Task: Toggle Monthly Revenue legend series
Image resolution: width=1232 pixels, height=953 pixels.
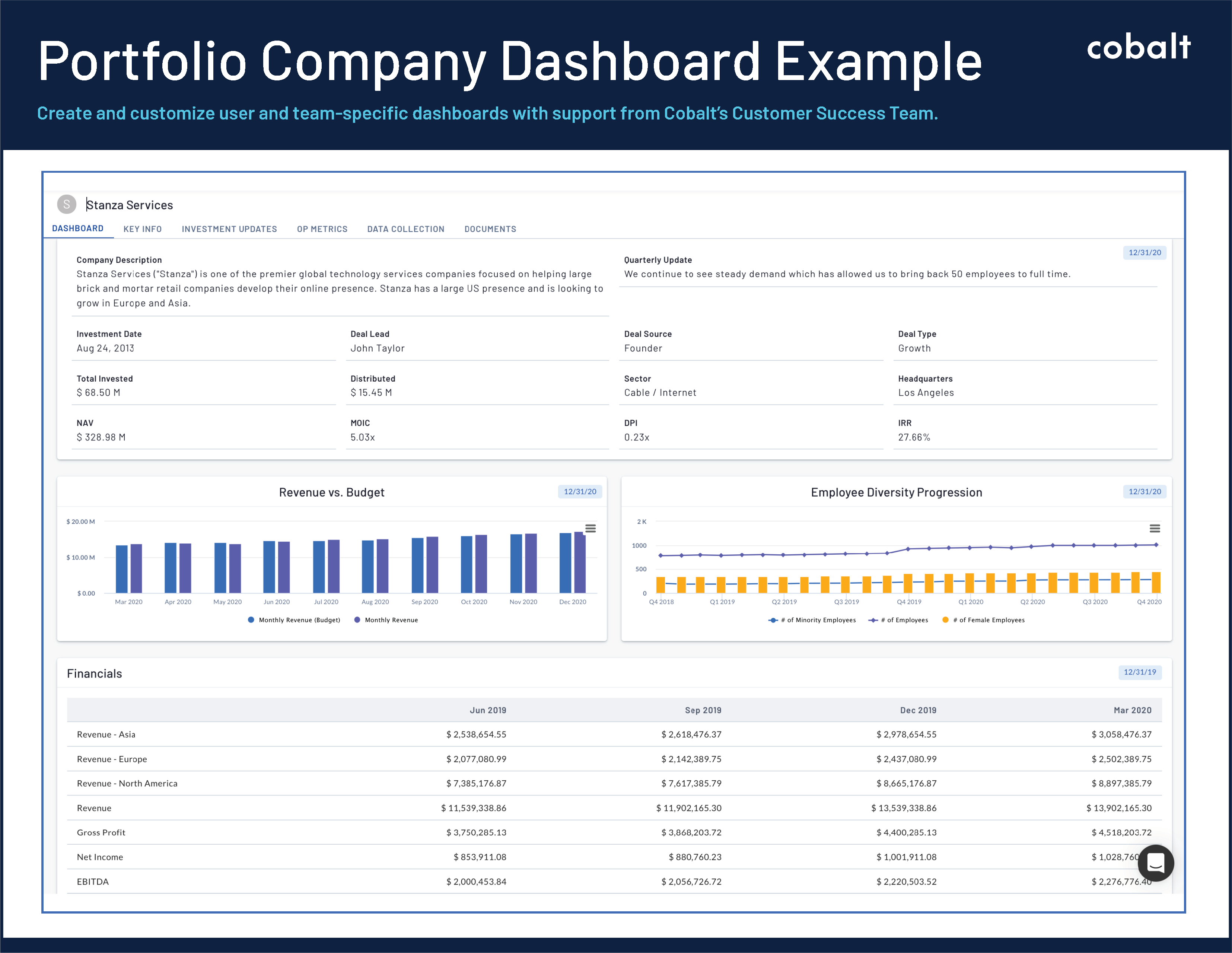Action: pos(386,620)
